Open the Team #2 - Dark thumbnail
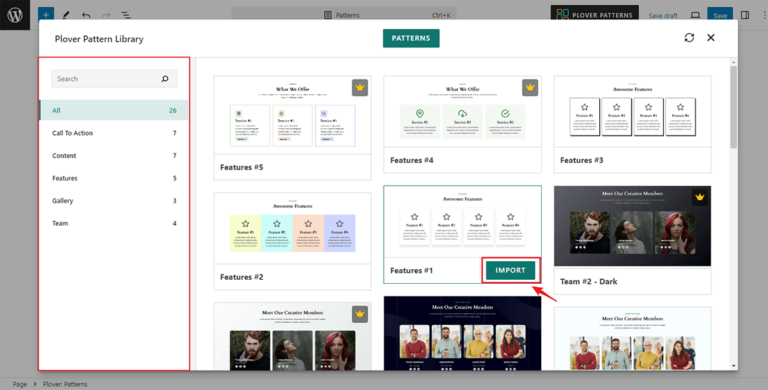768x390 pixels. point(632,226)
